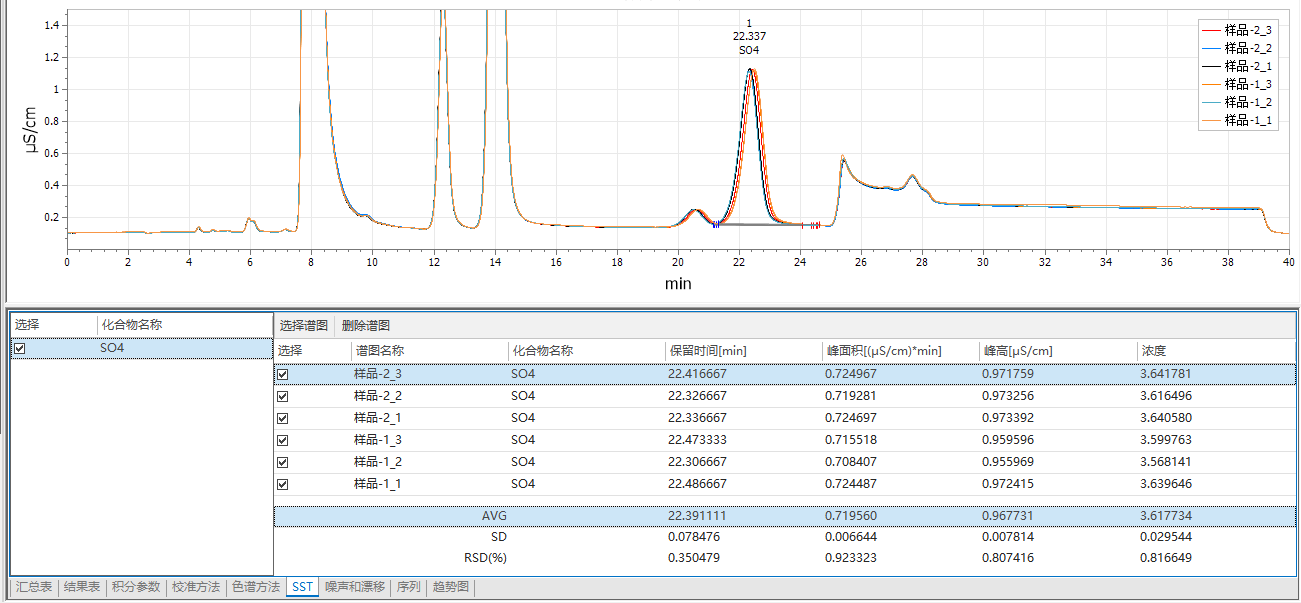Sort by the 保留时间[min] column header

click(x=707, y=351)
